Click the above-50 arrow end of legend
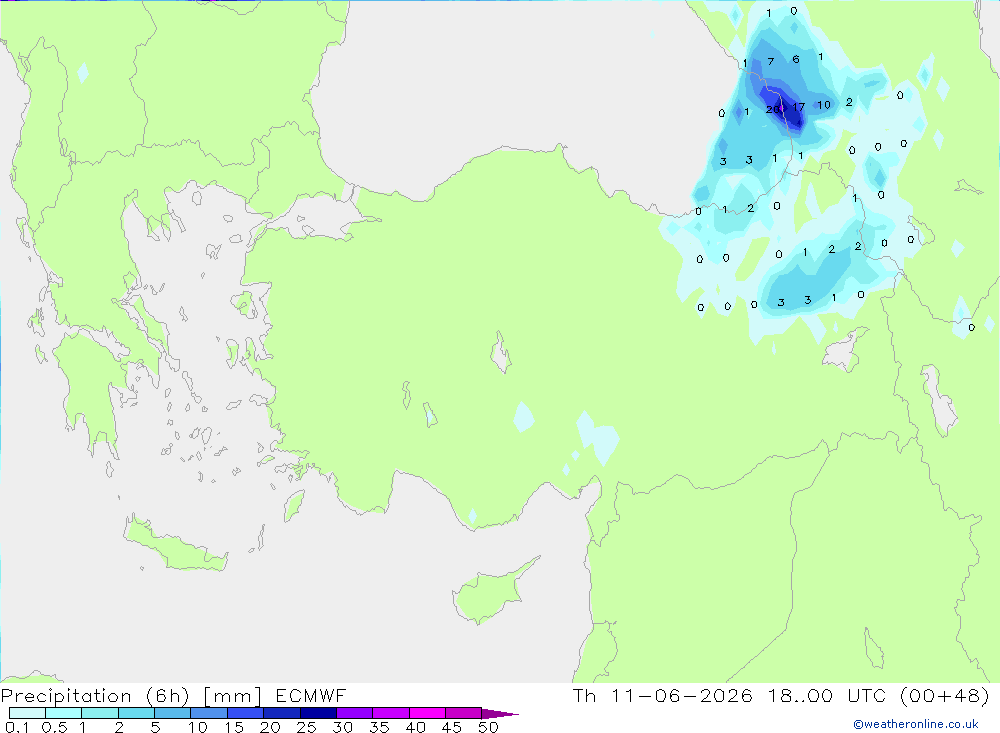 [499, 713]
